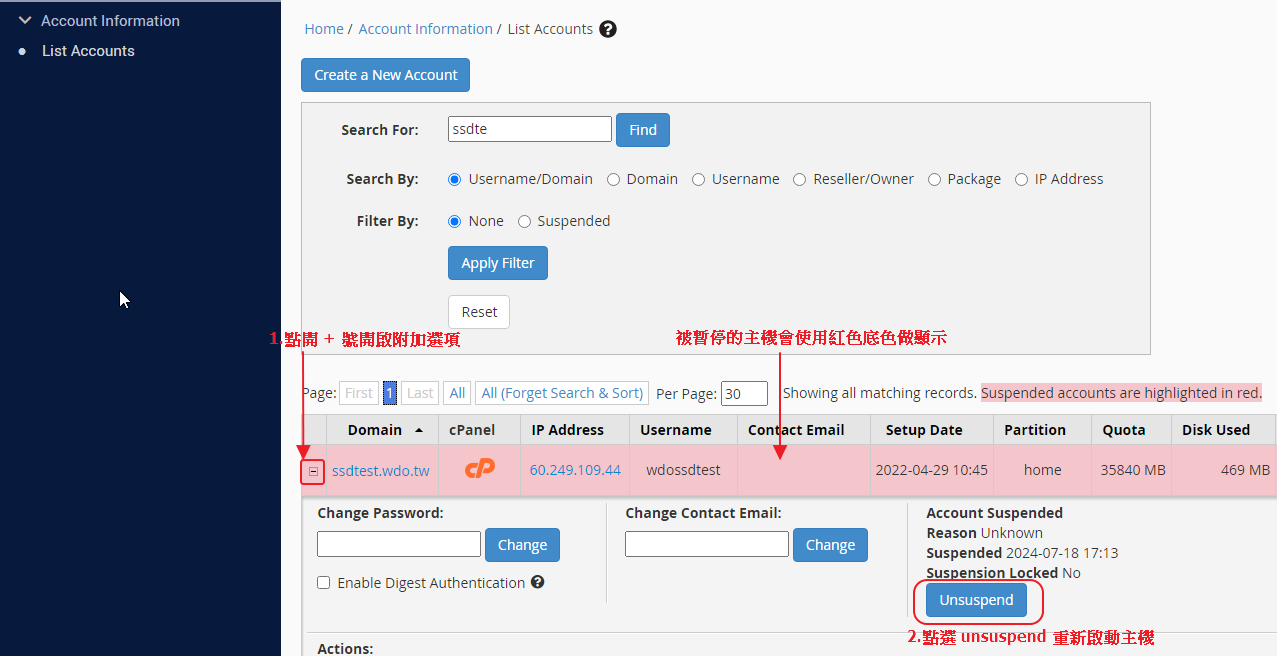This screenshot has height=656, width=1277.
Task: Click the cPanel logo icon for ssdtest.wdo.tw
Action: click(x=479, y=469)
